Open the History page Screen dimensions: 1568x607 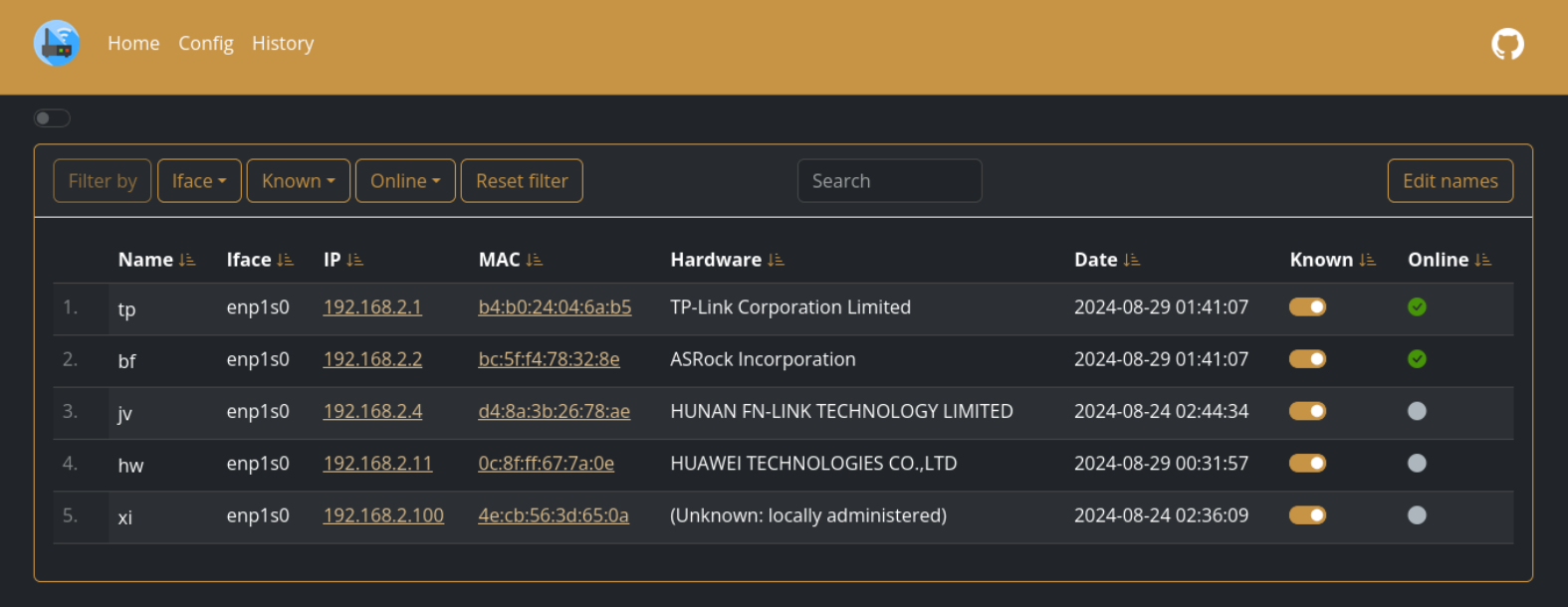coord(283,44)
